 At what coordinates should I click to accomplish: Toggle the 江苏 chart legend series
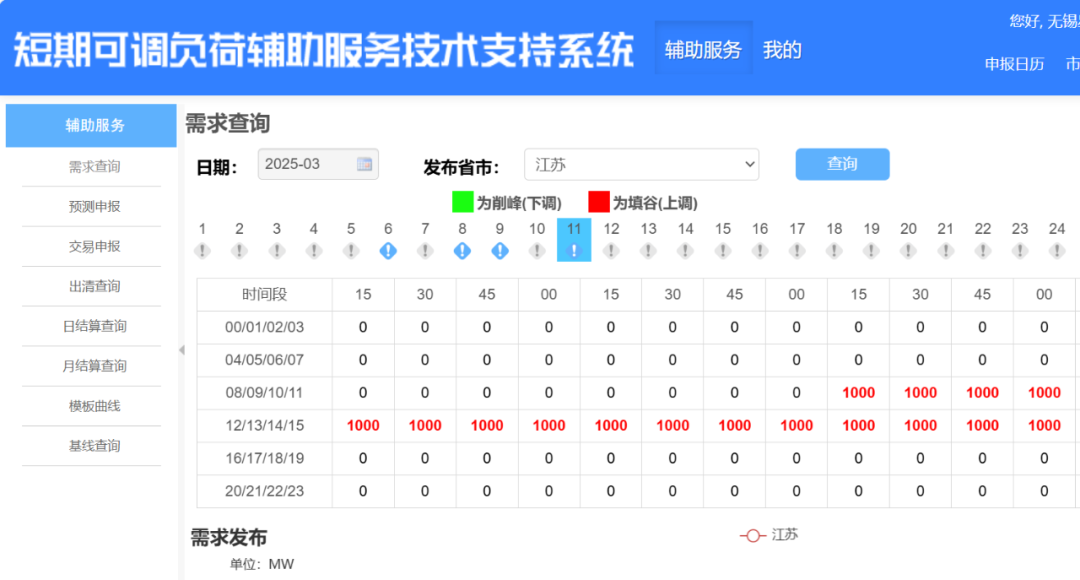click(x=769, y=535)
